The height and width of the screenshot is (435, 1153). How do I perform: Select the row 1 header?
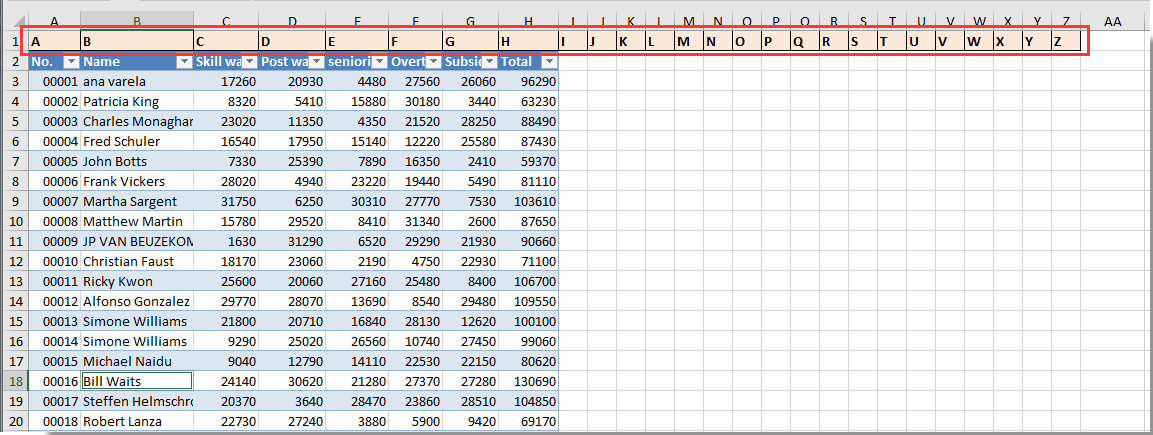[14, 41]
